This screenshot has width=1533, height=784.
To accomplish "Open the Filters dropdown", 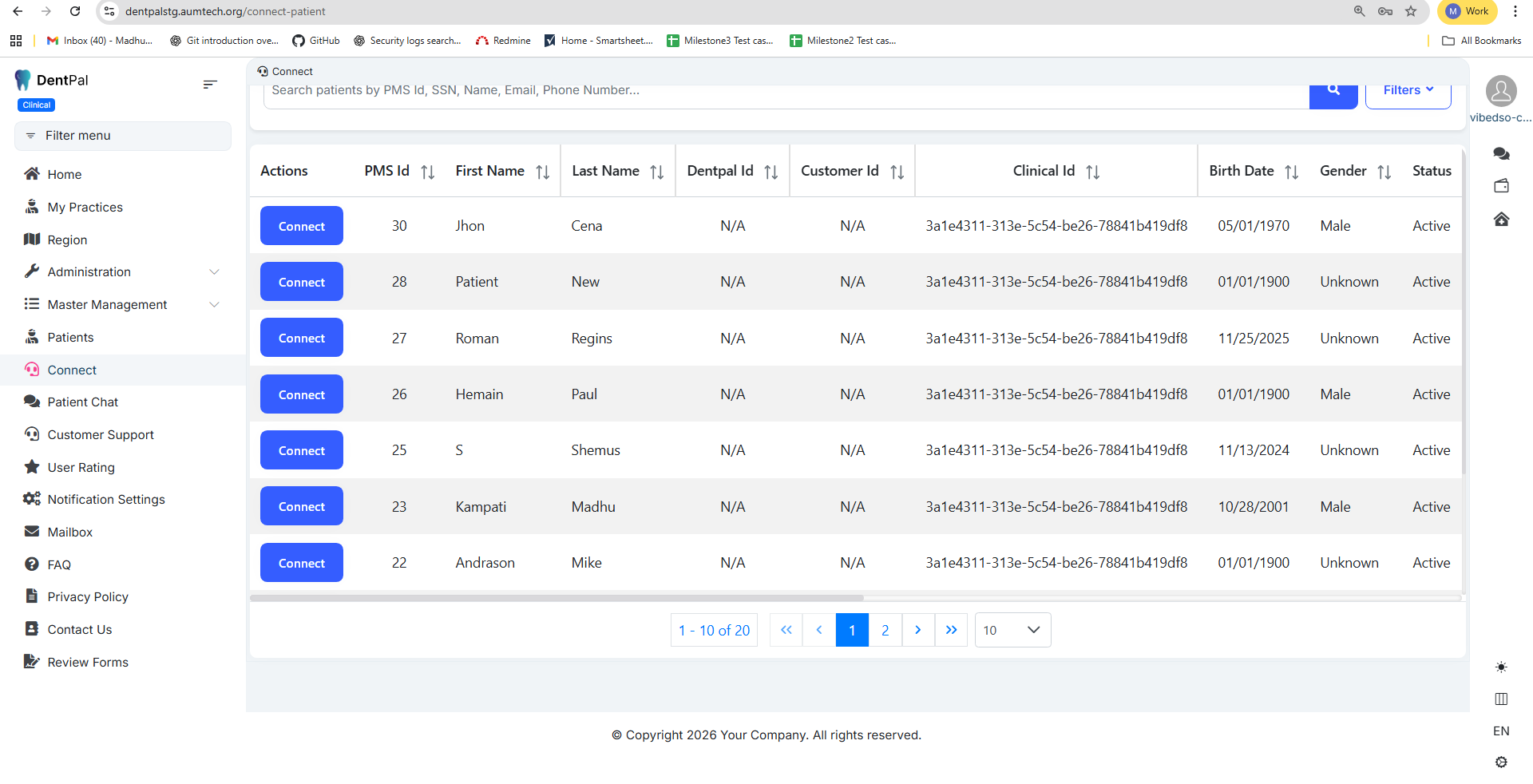I will (1408, 91).
